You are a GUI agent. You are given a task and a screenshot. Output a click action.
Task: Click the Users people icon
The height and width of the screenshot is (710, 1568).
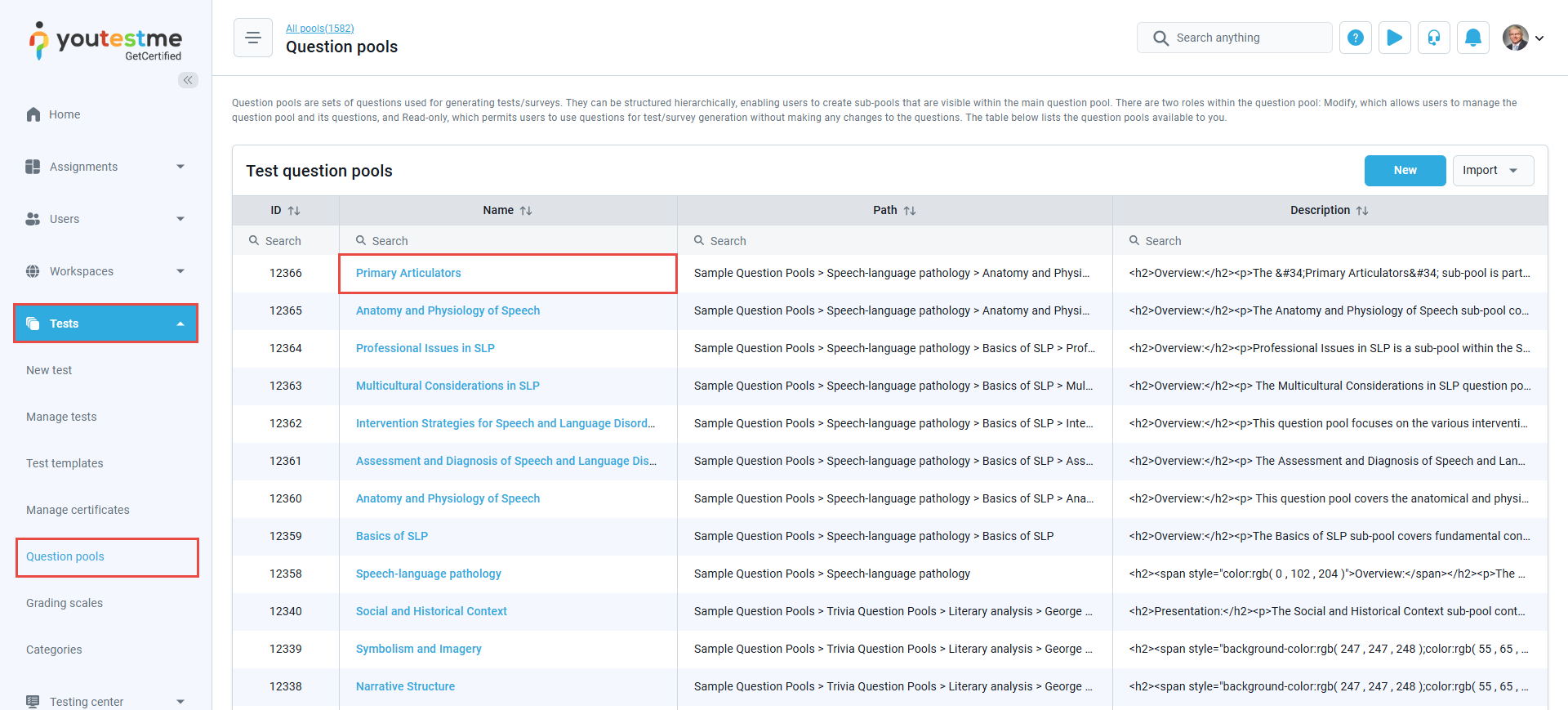click(x=33, y=219)
